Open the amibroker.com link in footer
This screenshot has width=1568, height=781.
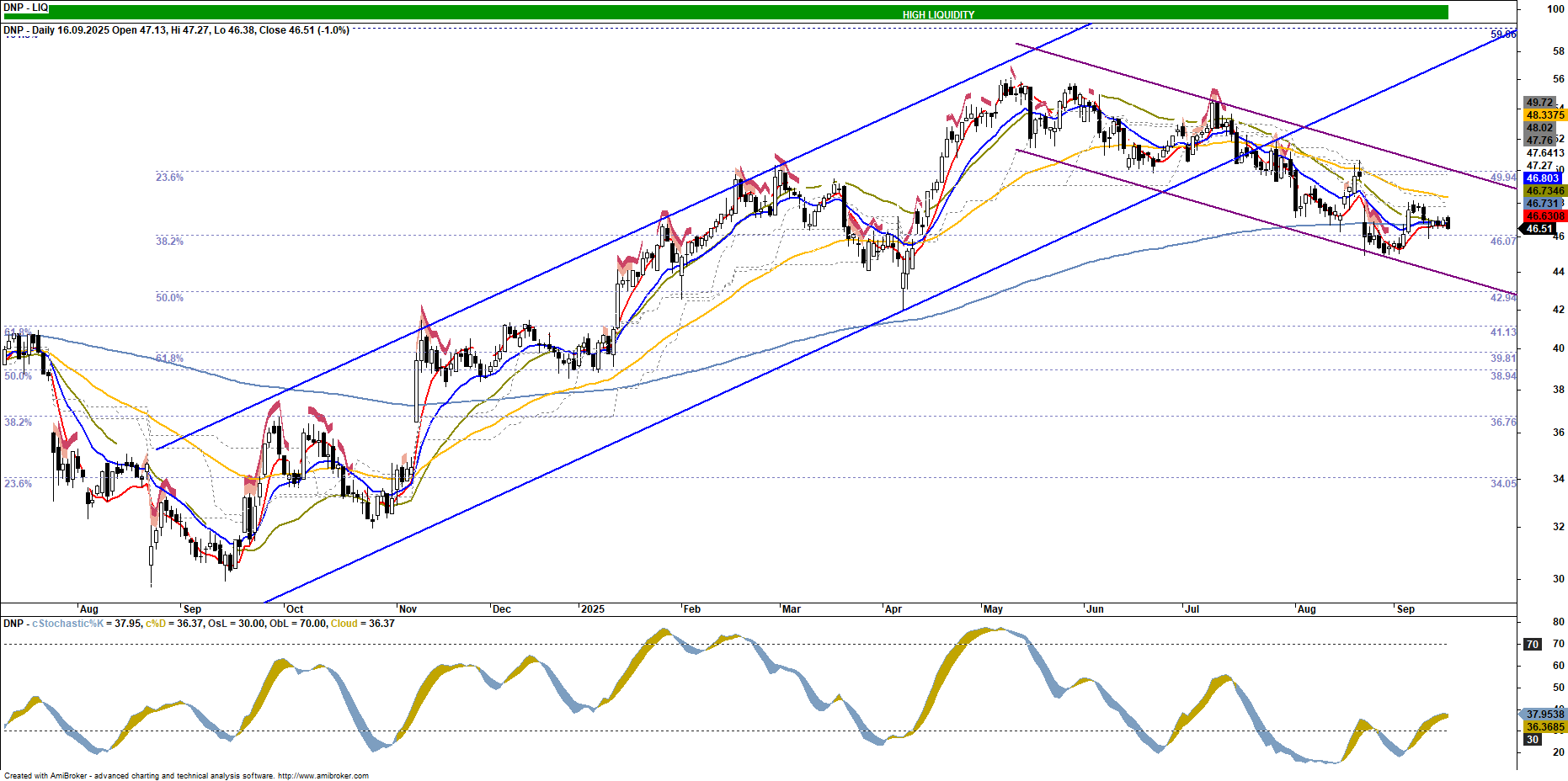tap(323, 776)
